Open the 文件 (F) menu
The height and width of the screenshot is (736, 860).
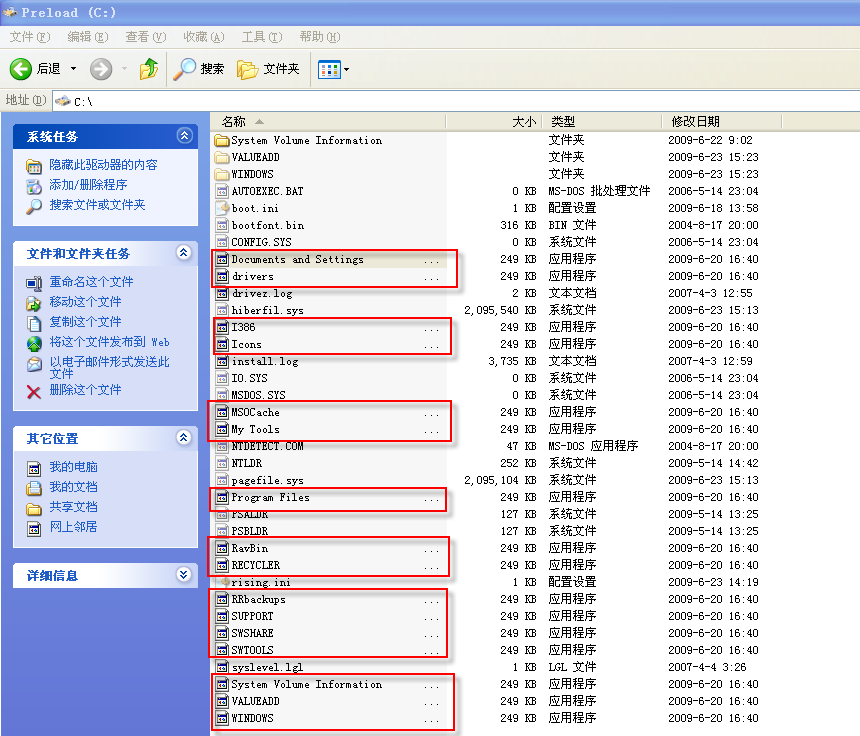click(x=30, y=37)
